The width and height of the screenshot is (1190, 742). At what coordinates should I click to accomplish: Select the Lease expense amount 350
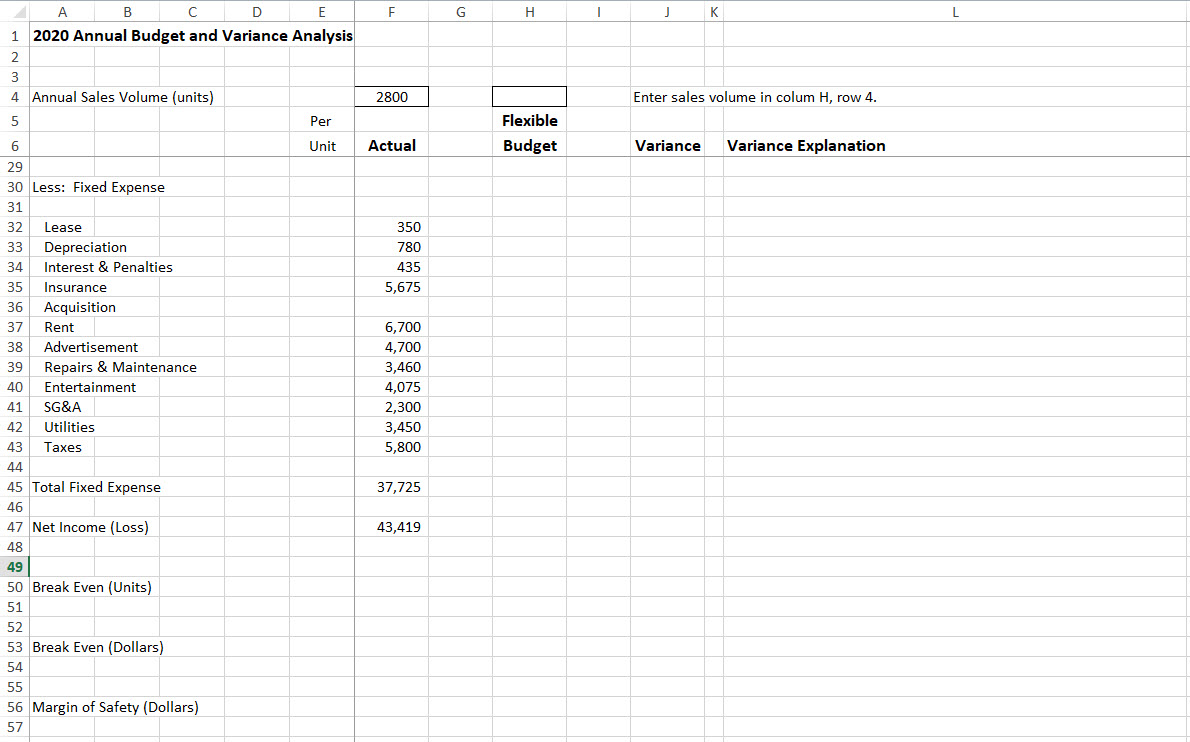(x=391, y=227)
